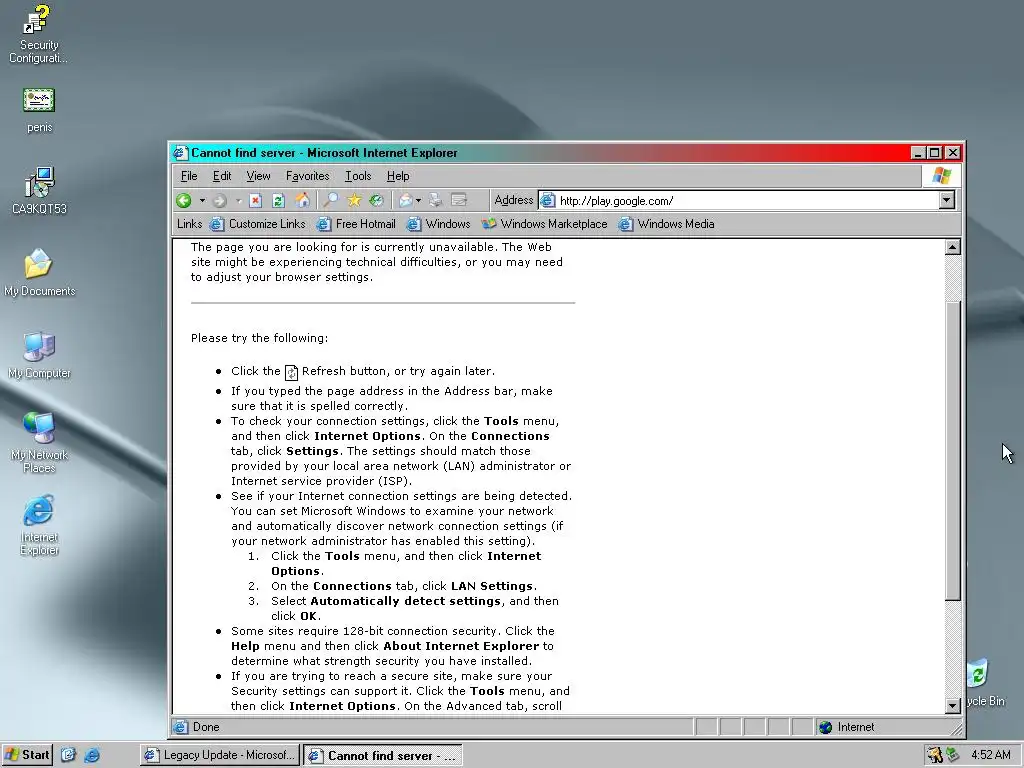Open the Favorites menu
Viewport: 1024px width, 768px height.
pos(308,176)
